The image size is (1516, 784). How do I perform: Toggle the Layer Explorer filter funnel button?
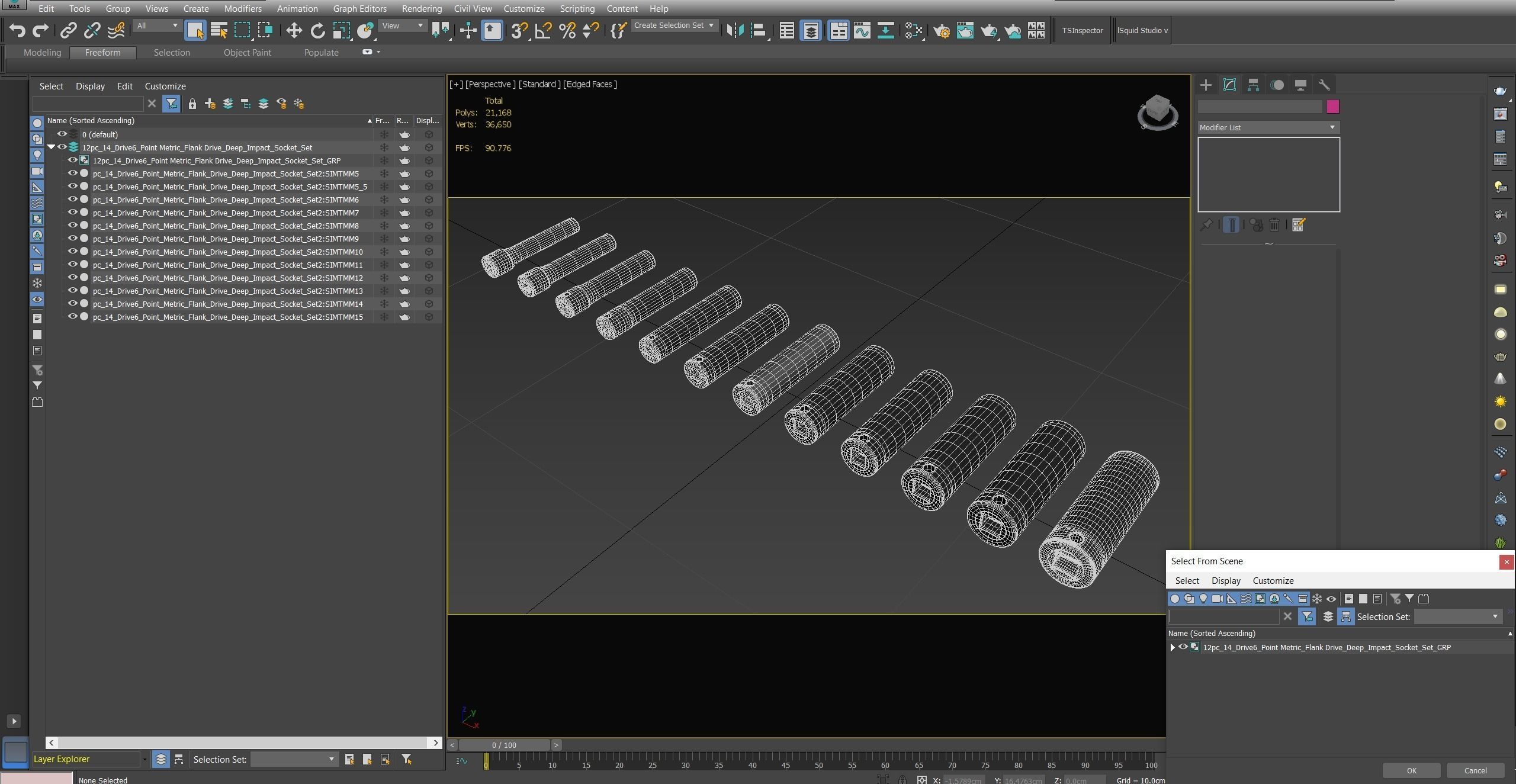171,104
